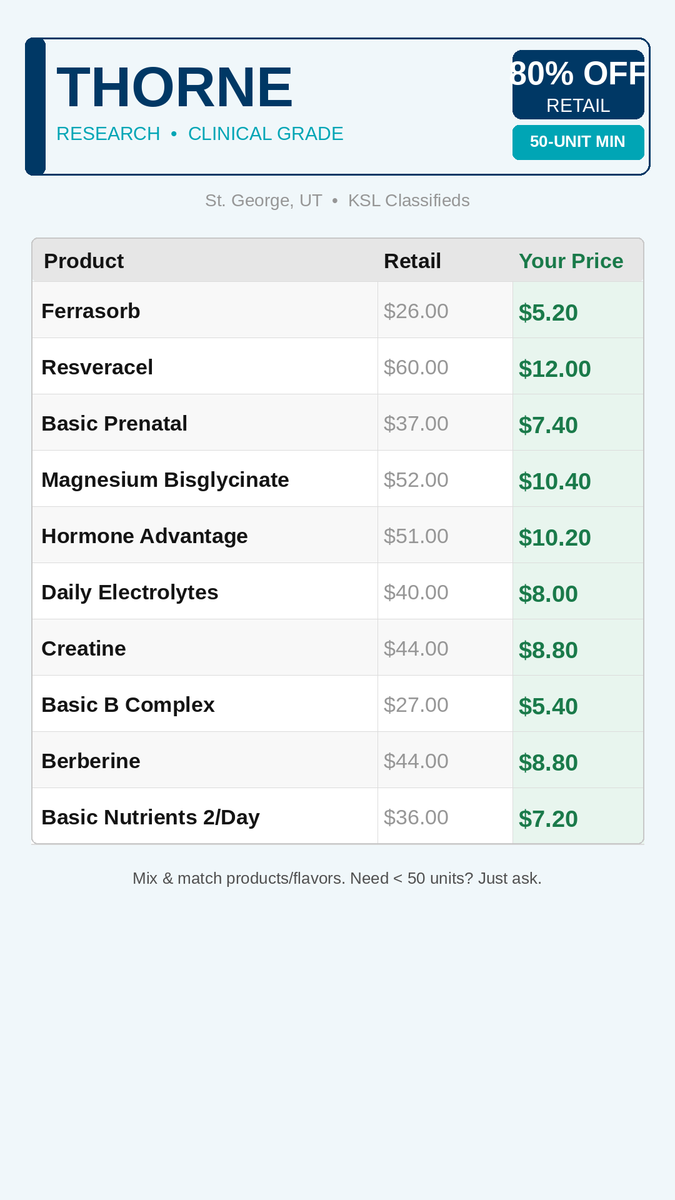
Task: Click the Product column header
Action: coord(84,261)
